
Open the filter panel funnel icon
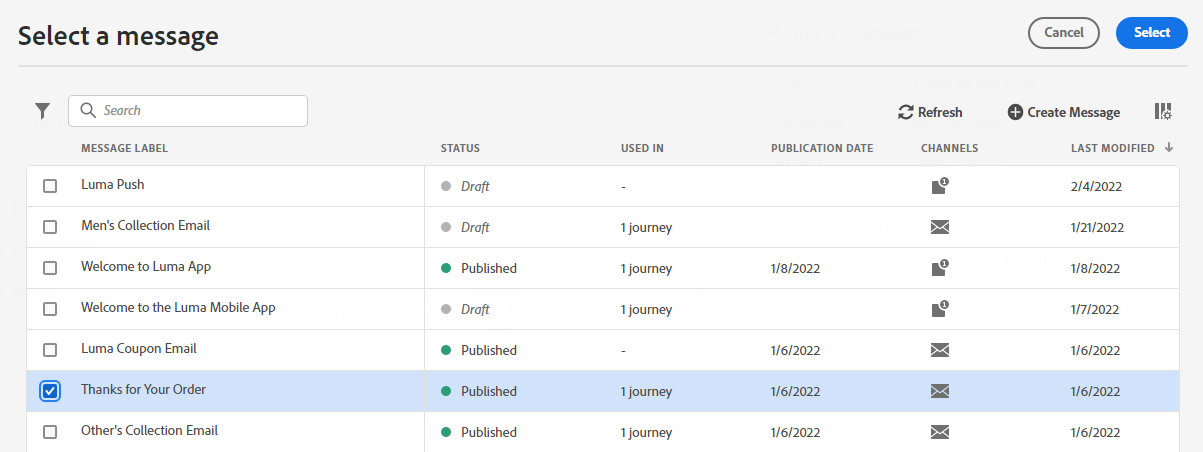(x=42, y=111)
